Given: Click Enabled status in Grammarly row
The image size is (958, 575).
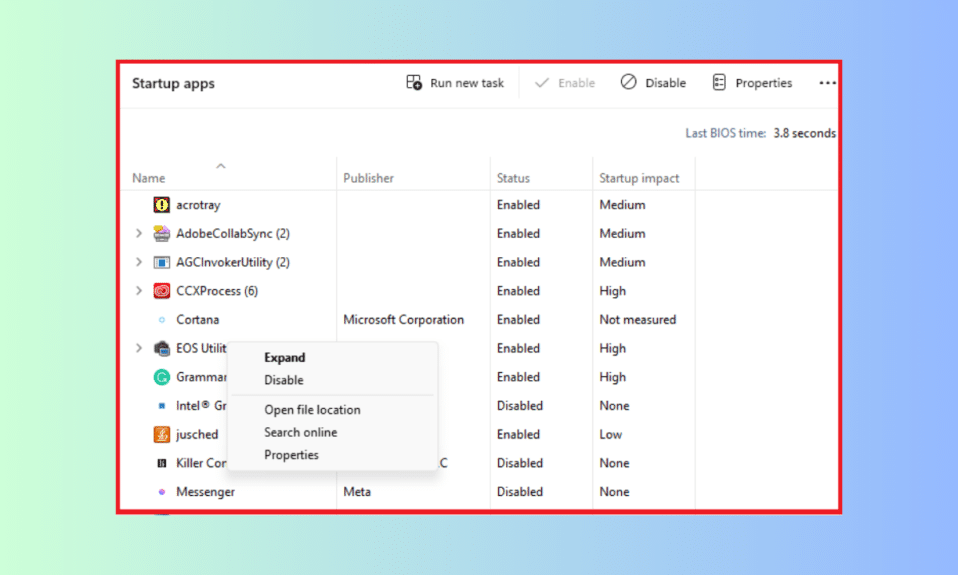Looking at the screenshot, I should [x=518, y=377].
